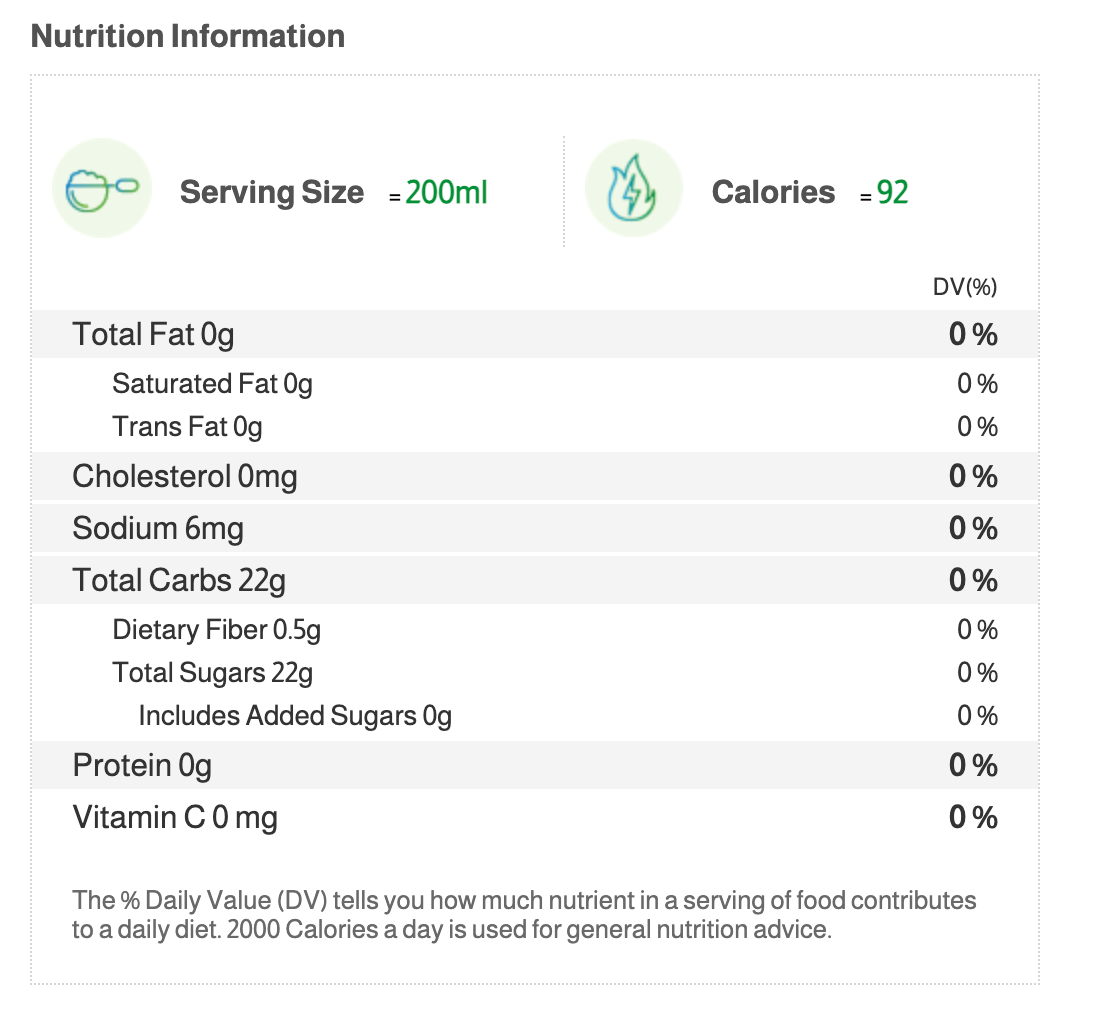Select the Dietary Fiber 0.5g entry
The height and width of the screenshot is (1032, 1094).
216,630
